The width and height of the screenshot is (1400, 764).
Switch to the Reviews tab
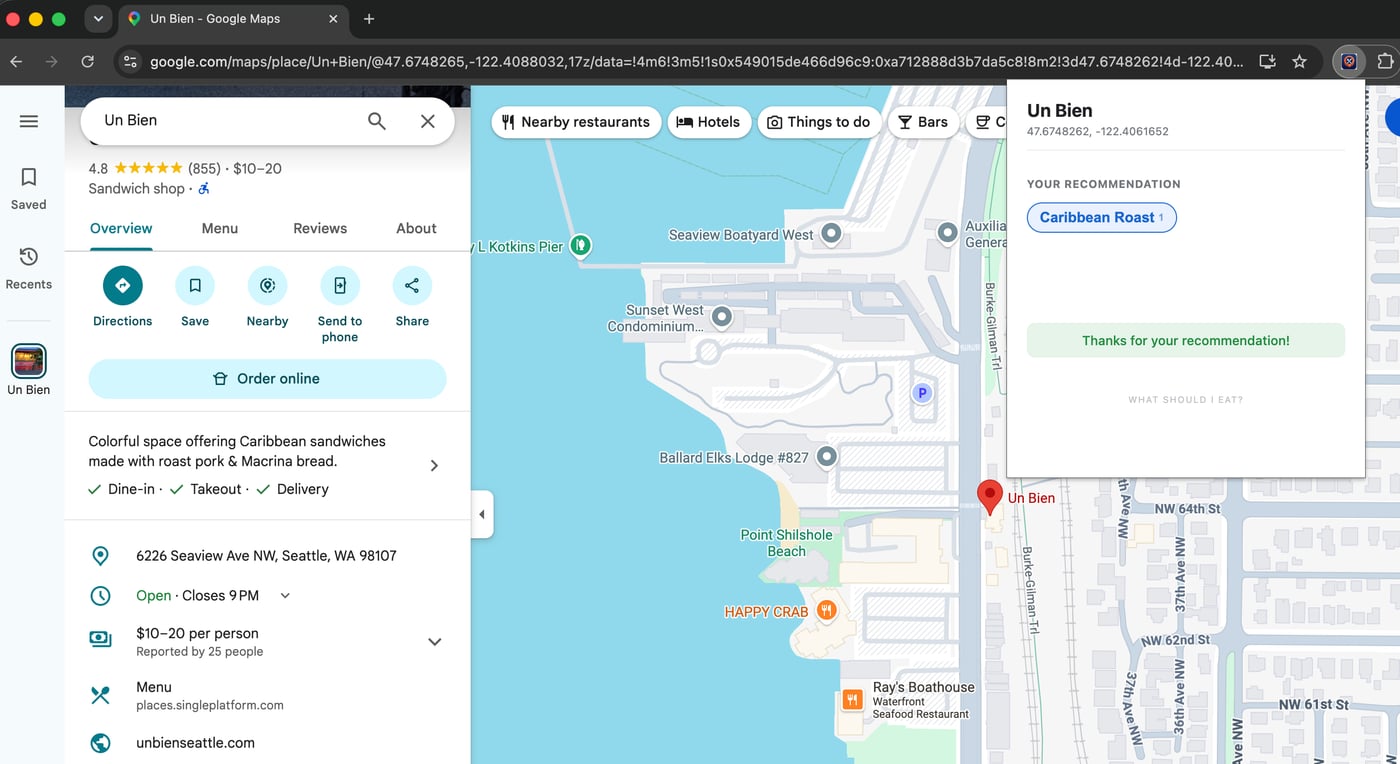click(x=320, y=228)
